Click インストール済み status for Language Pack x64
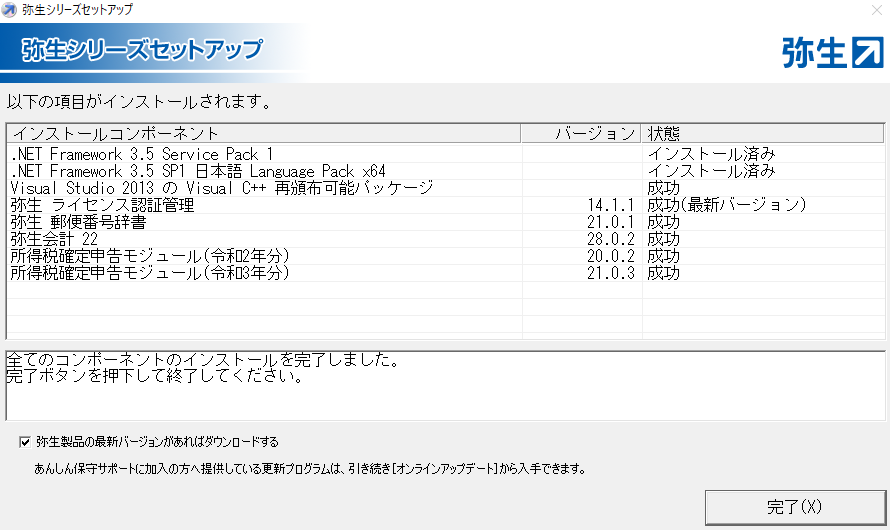890x530 pixels. click(711, 171)
